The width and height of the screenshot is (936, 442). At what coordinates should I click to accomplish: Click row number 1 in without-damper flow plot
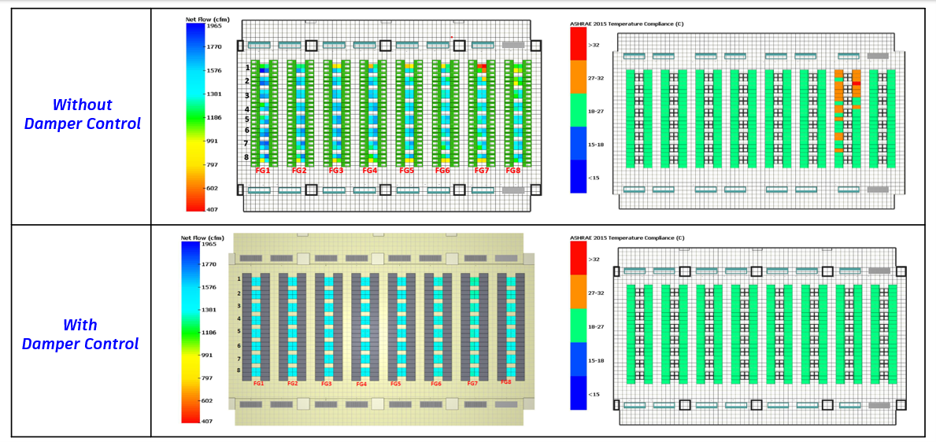click(248, 67)
